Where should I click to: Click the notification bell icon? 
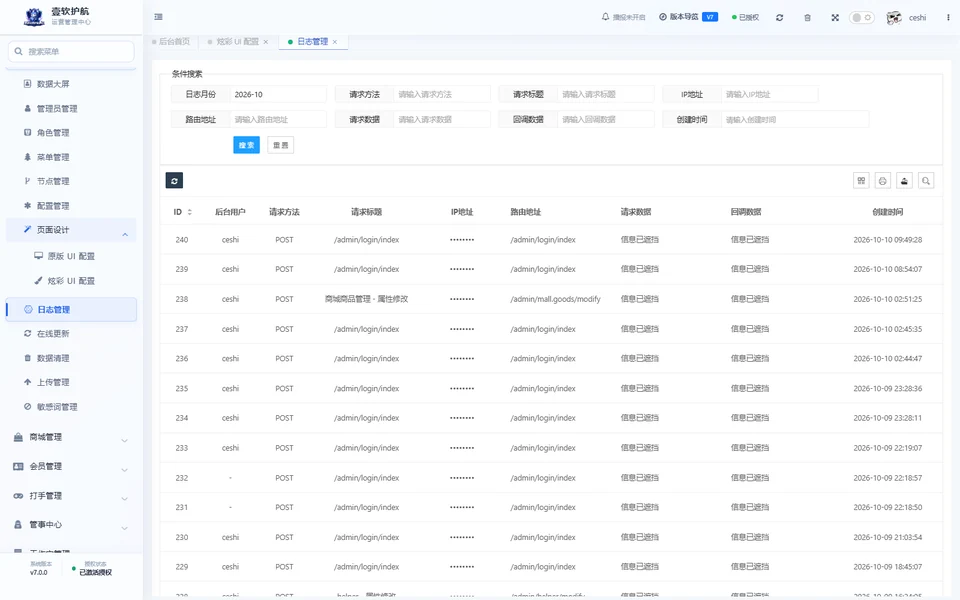605,17
